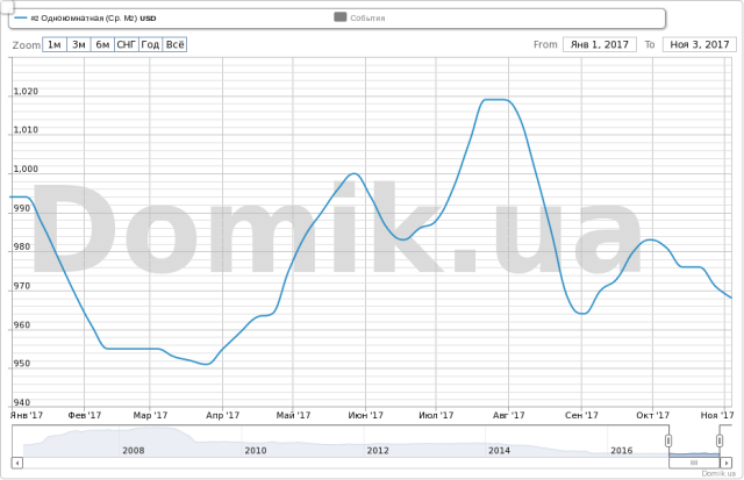Grab the left navigator range handle
The width and height of the screenshot is (744, 480).
click(x=668, y=441)
